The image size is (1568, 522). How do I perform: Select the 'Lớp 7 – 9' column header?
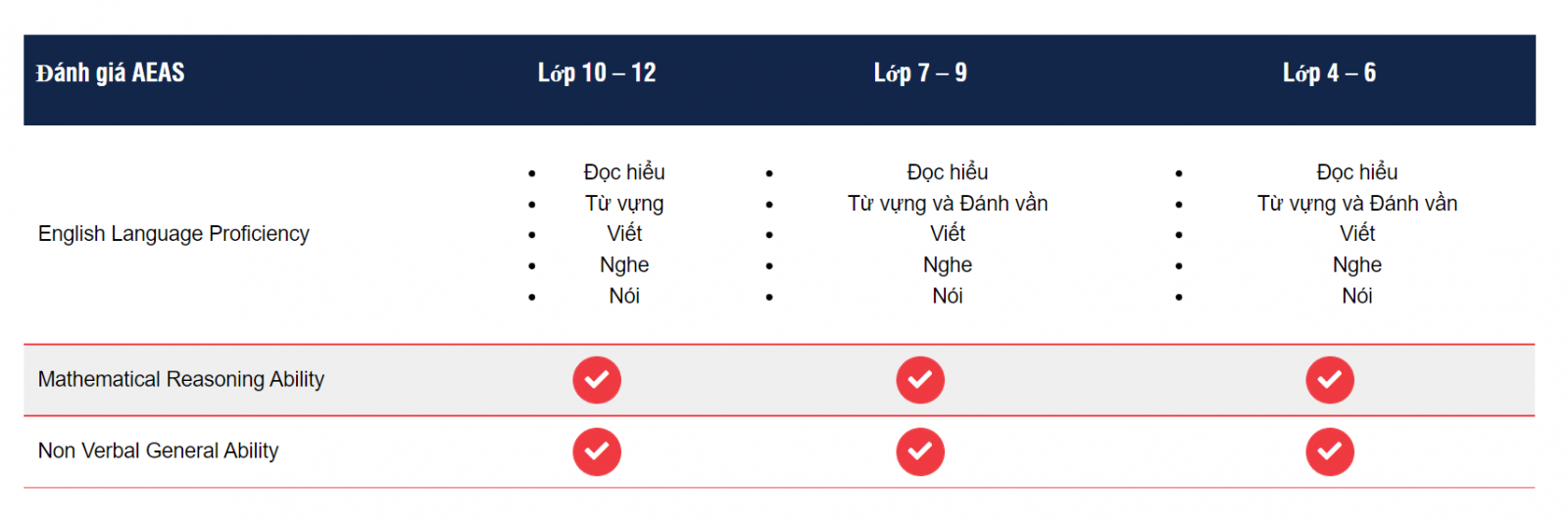pyautogui.click(x=920, y=73)
